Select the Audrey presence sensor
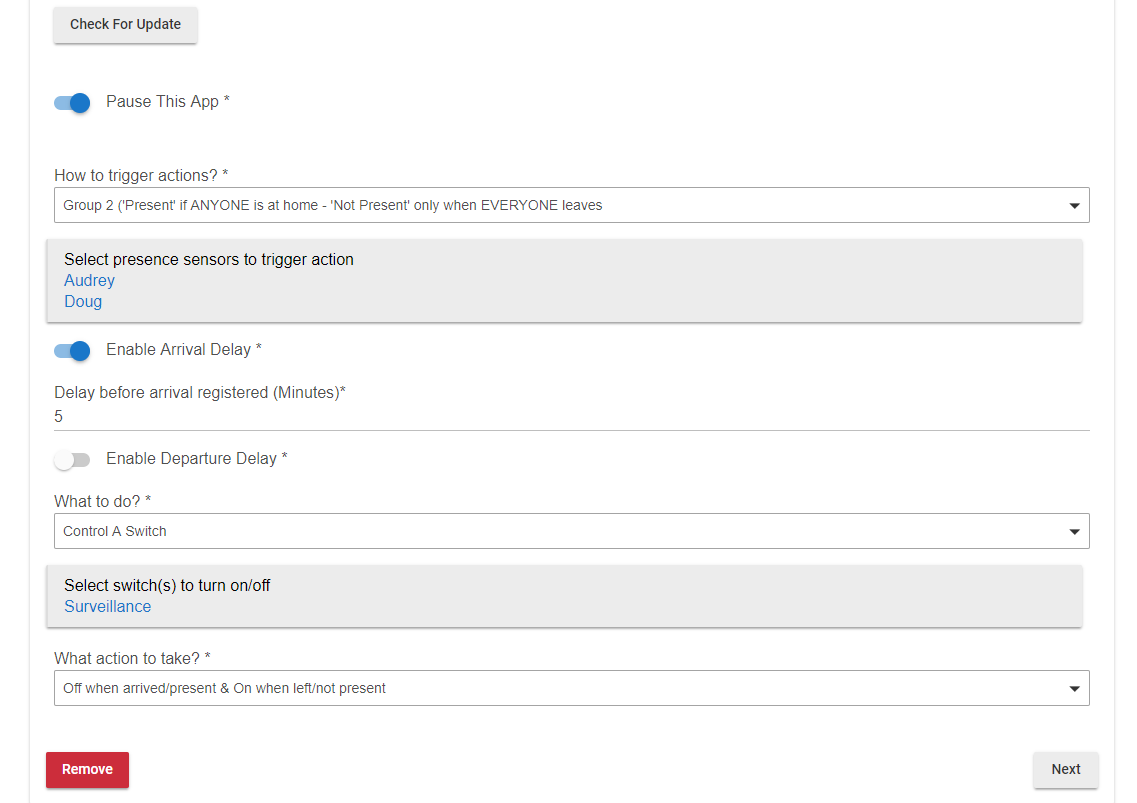Image resolution: width=1137 pixels, height=803 pixels. coord(90,281)
